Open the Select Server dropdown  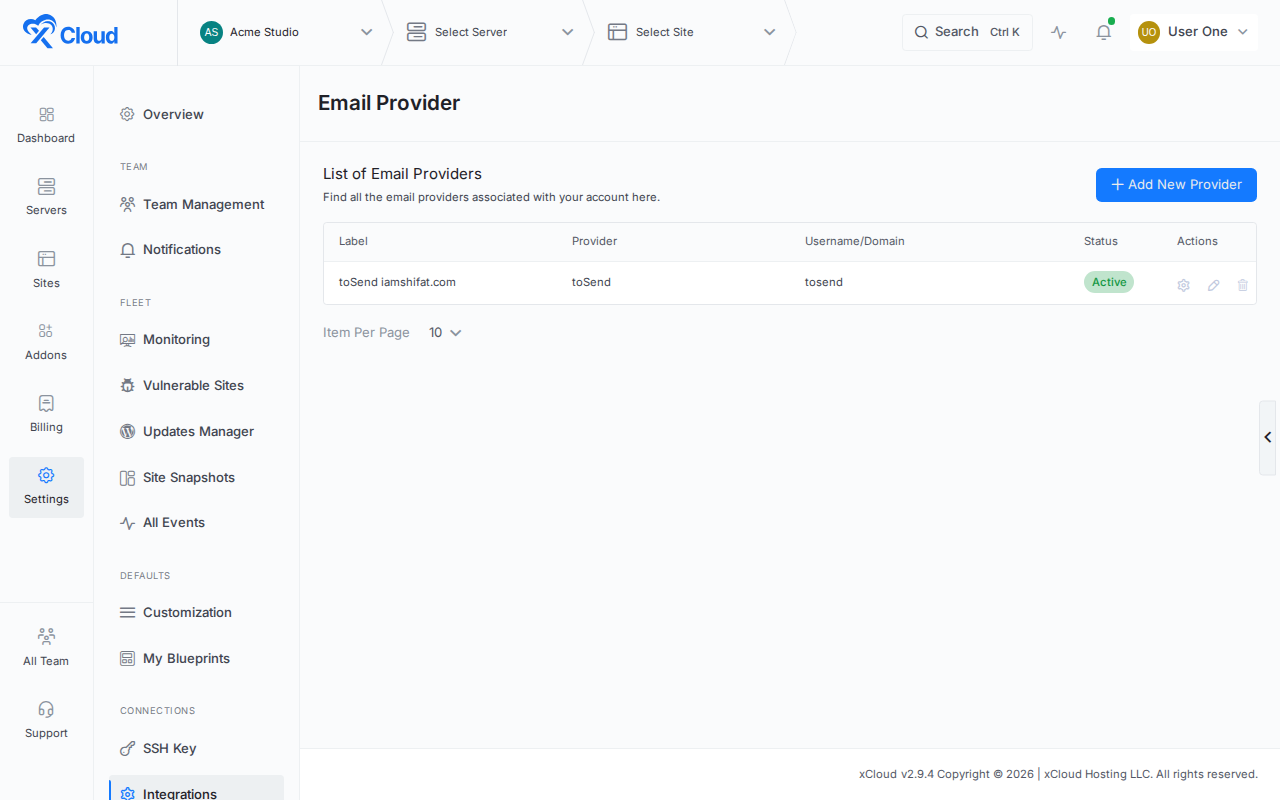point(490,32)
